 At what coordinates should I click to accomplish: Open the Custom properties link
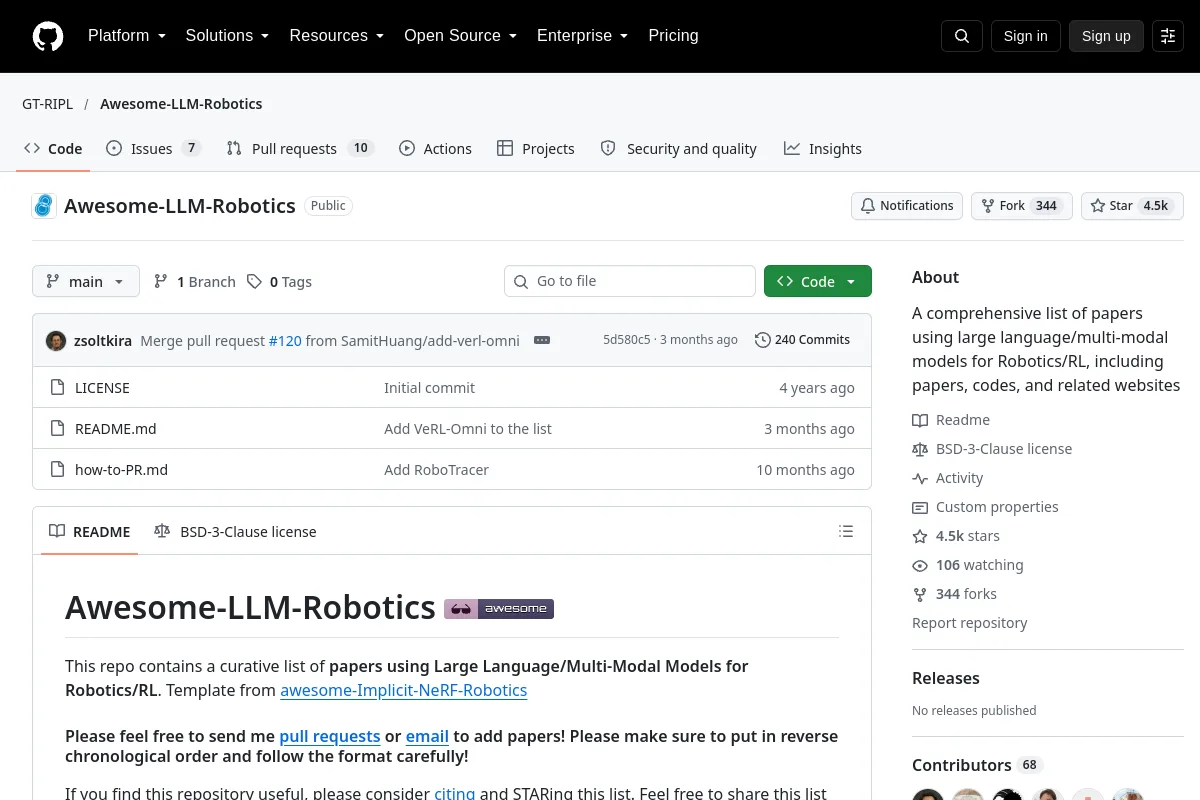985,507
